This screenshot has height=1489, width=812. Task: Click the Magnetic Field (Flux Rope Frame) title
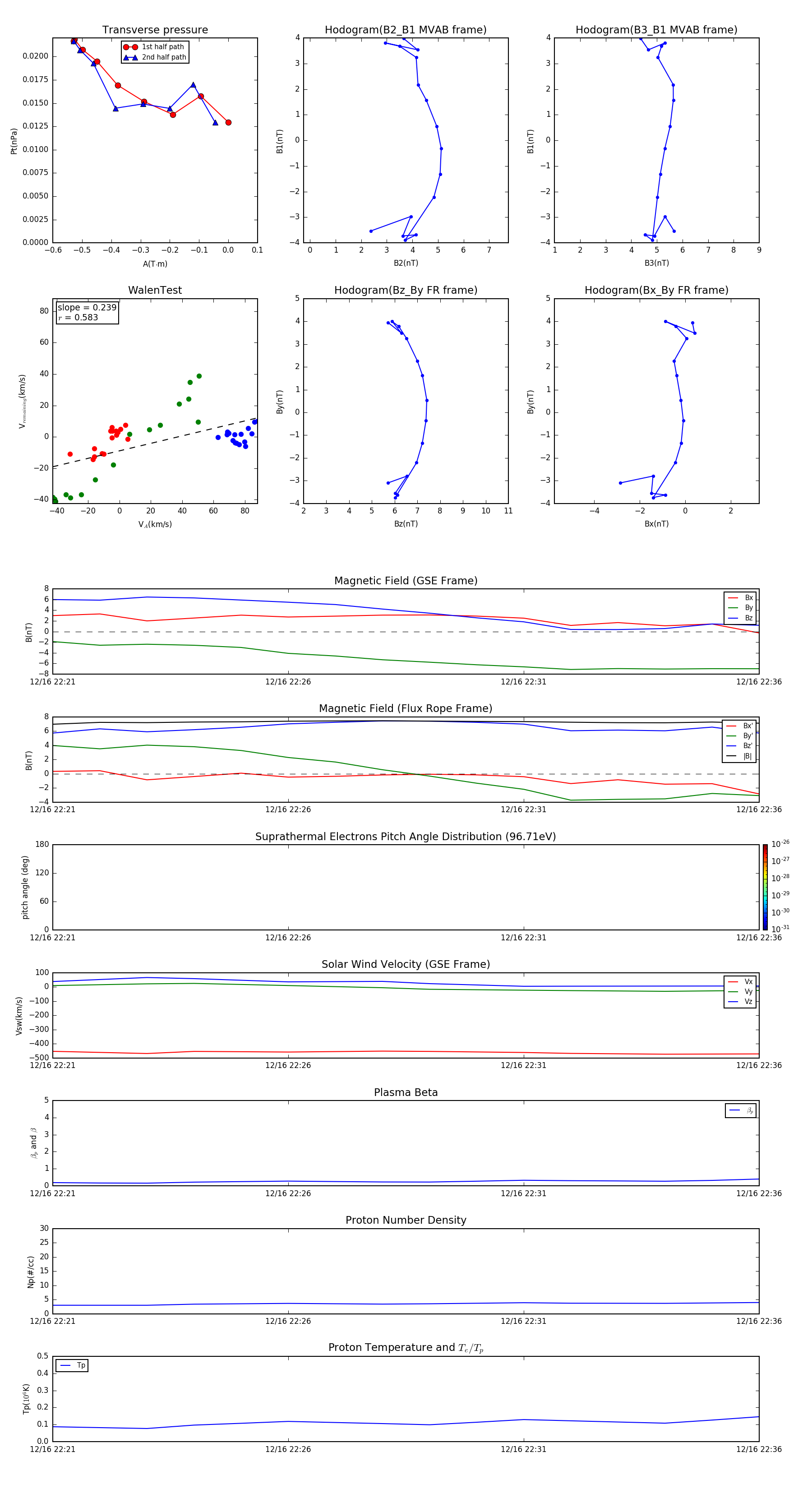coord(406,709)
